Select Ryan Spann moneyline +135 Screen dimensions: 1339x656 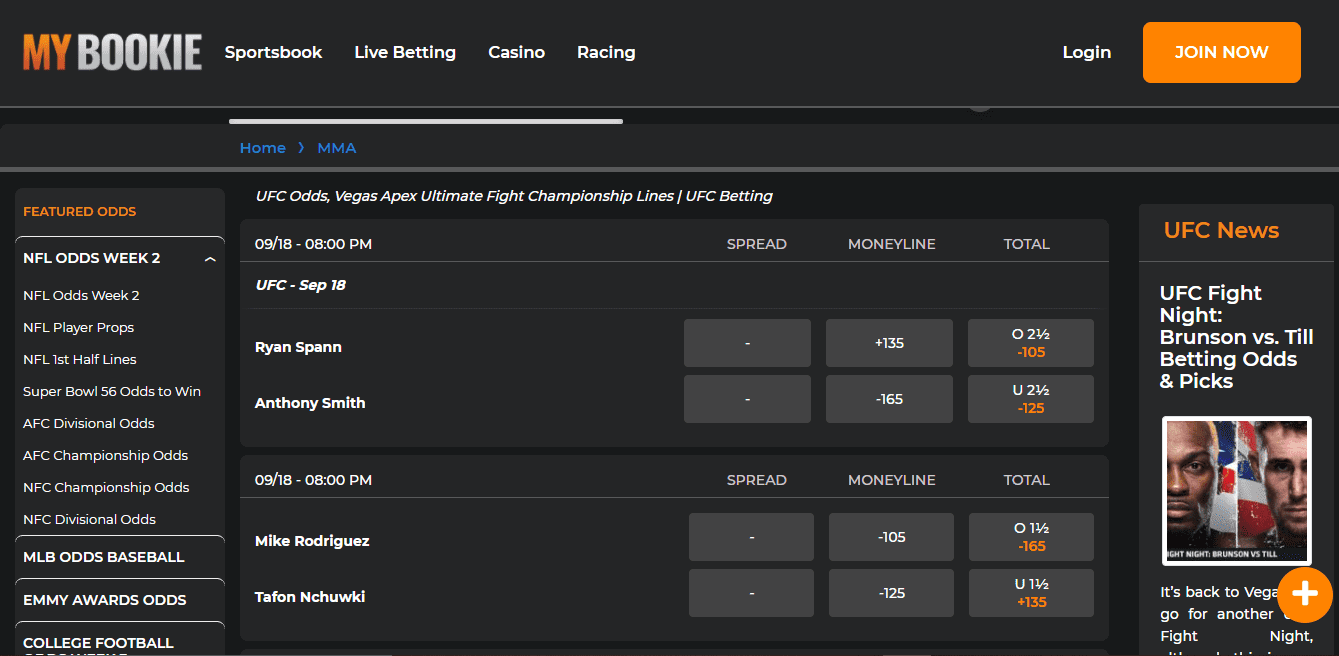[889, 343]
